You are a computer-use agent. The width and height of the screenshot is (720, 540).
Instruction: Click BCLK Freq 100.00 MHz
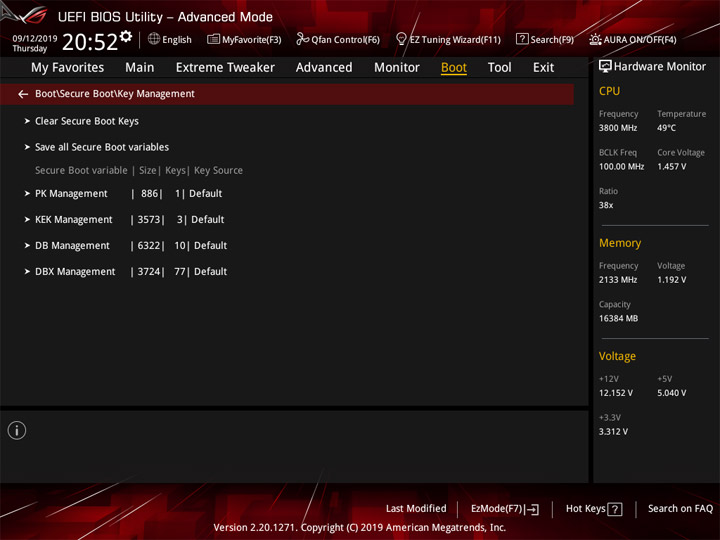point(621,167)
